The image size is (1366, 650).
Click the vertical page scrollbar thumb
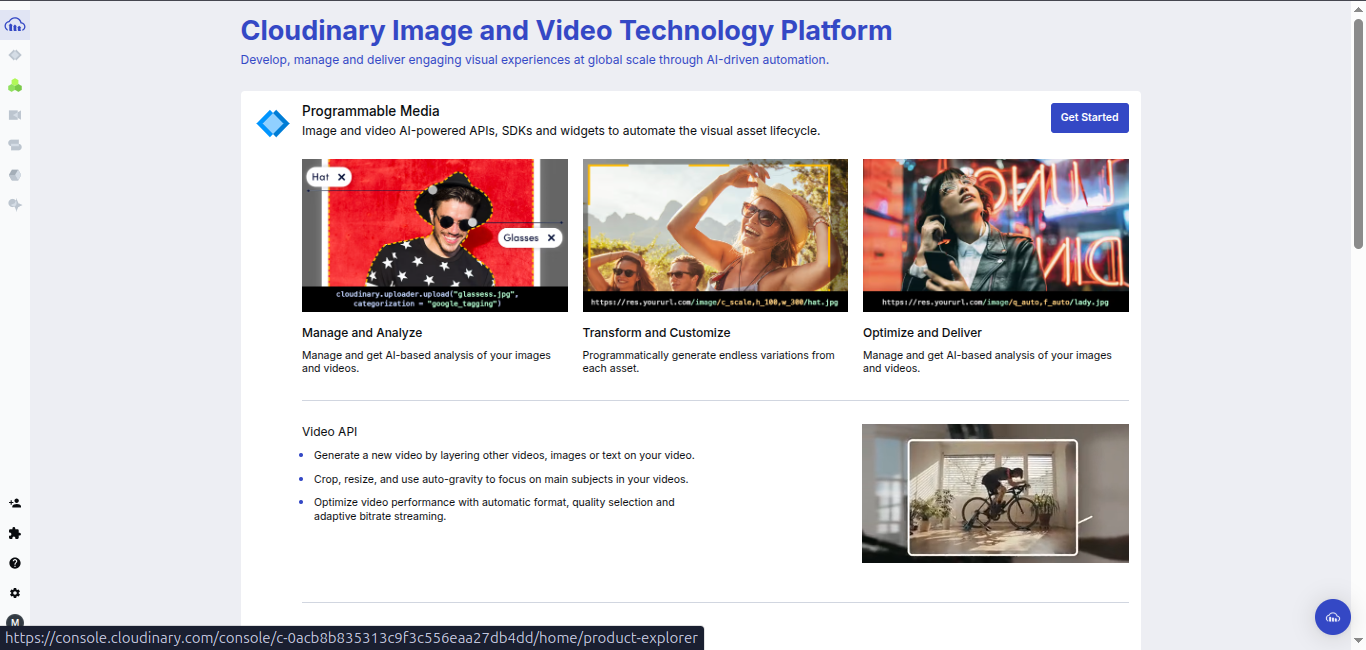(1358, 132)
